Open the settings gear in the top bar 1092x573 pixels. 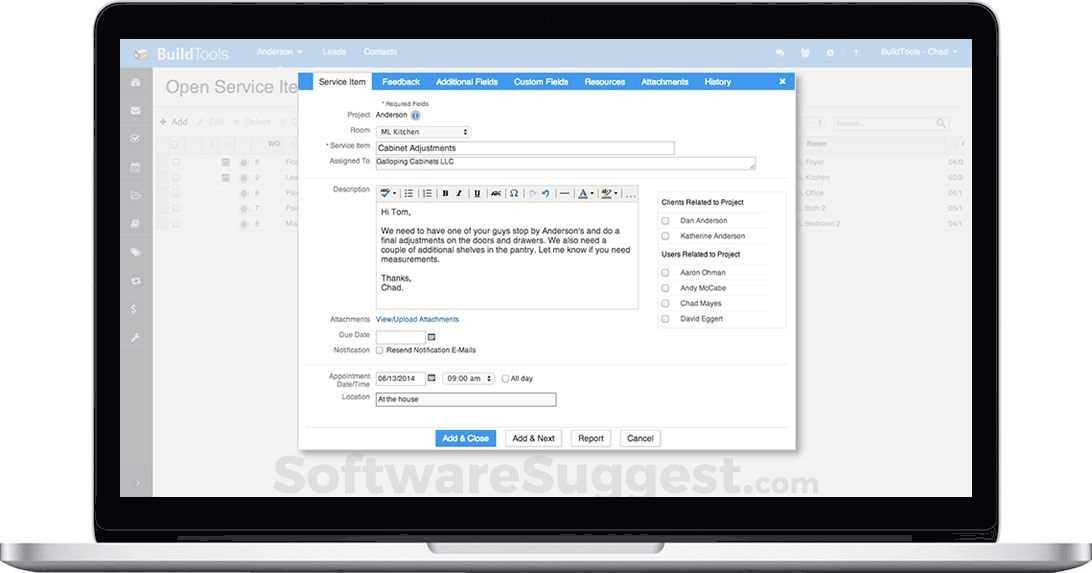click(830, 53)
